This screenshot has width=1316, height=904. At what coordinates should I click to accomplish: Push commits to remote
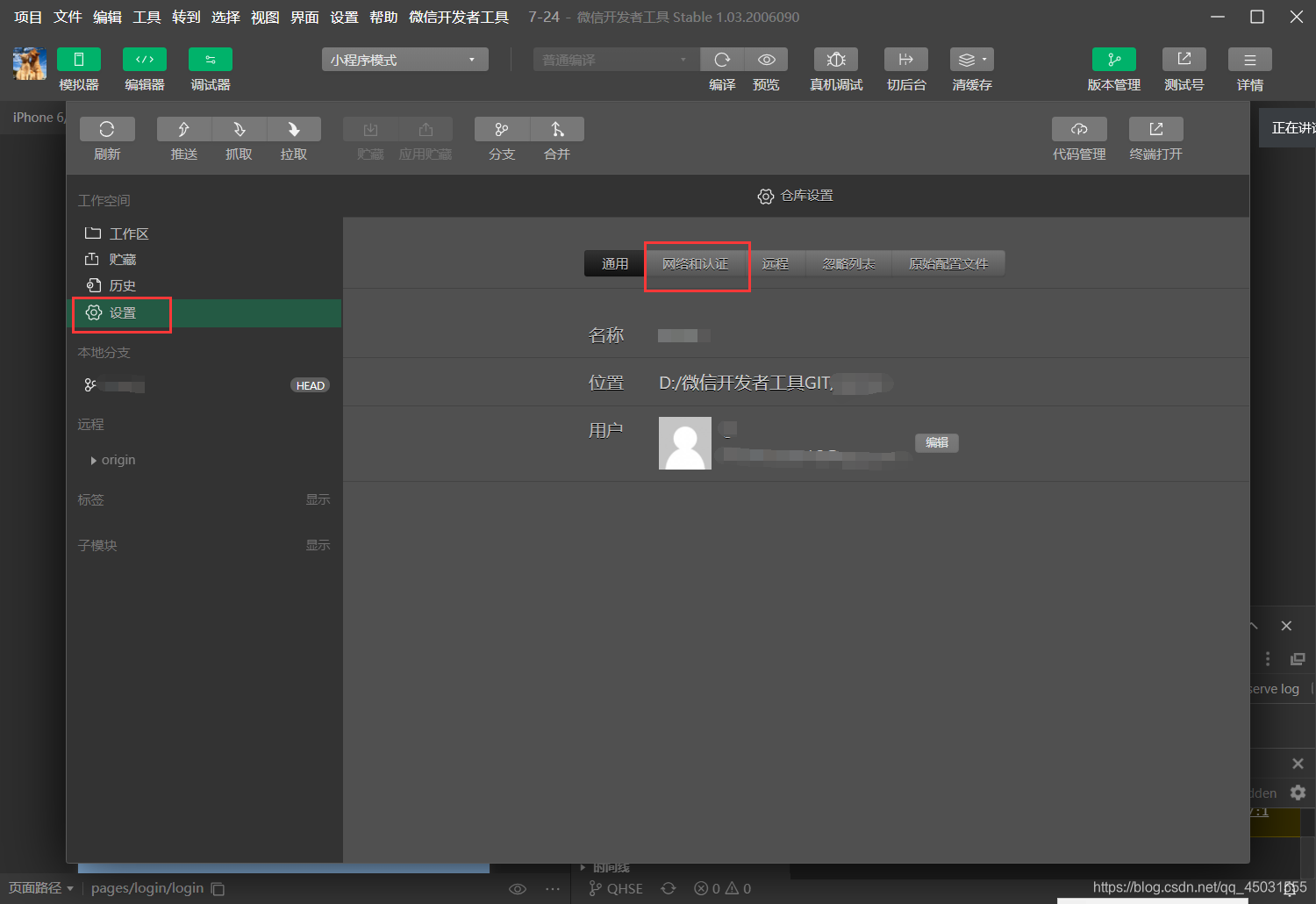click(x=184, y=129)
